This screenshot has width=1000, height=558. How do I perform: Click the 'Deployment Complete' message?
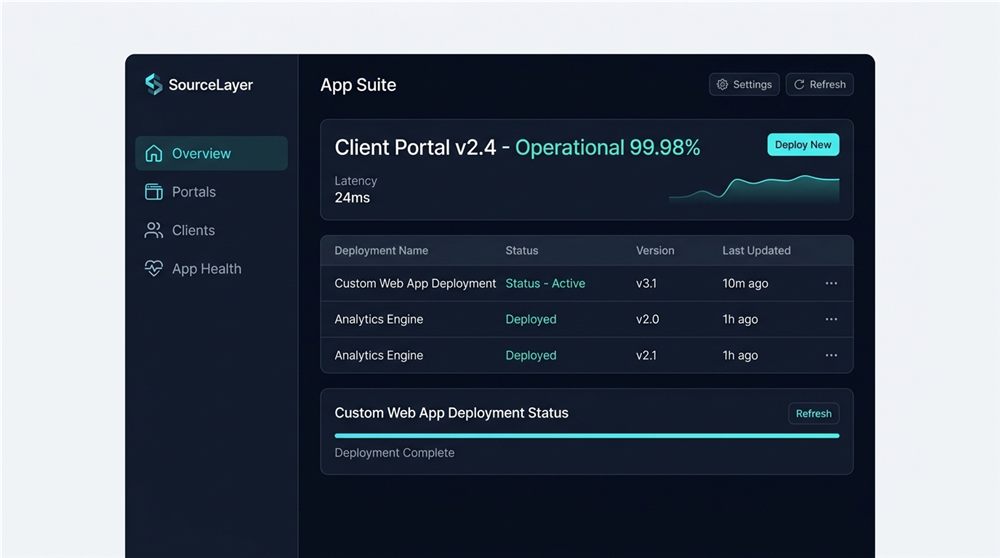[x=395, y=453]
